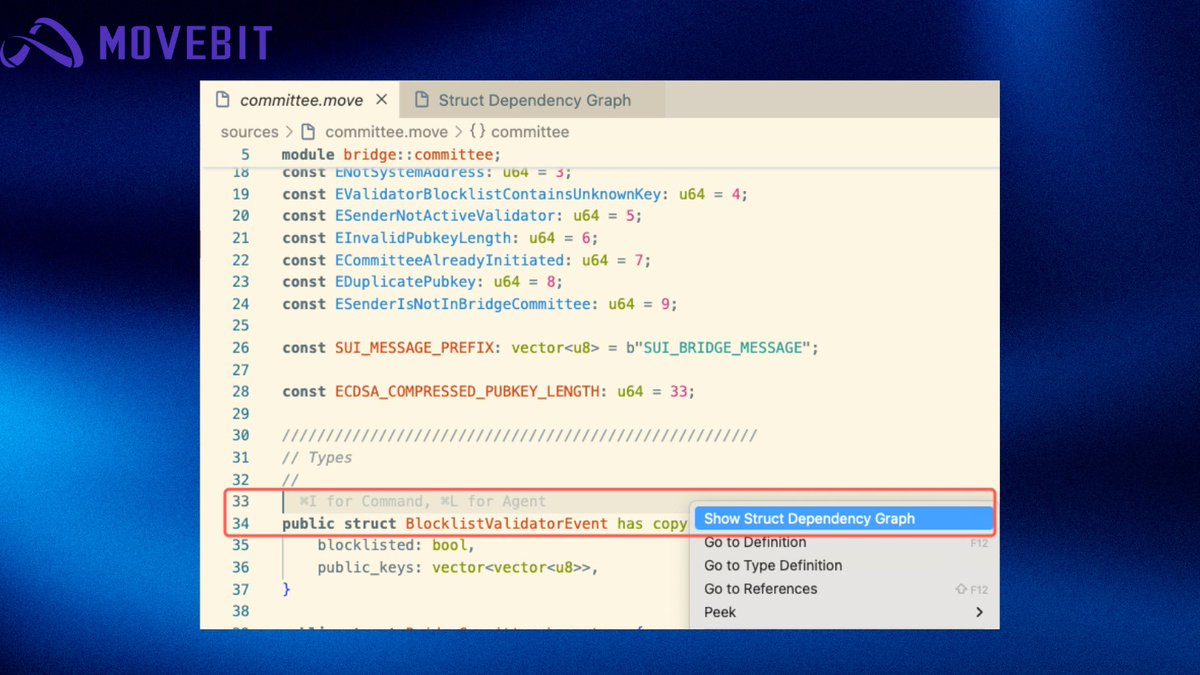Close the committee.move tab
The width and height of the screenshot is (1200, 675).
pyautogui.click(x=382, y=100)
